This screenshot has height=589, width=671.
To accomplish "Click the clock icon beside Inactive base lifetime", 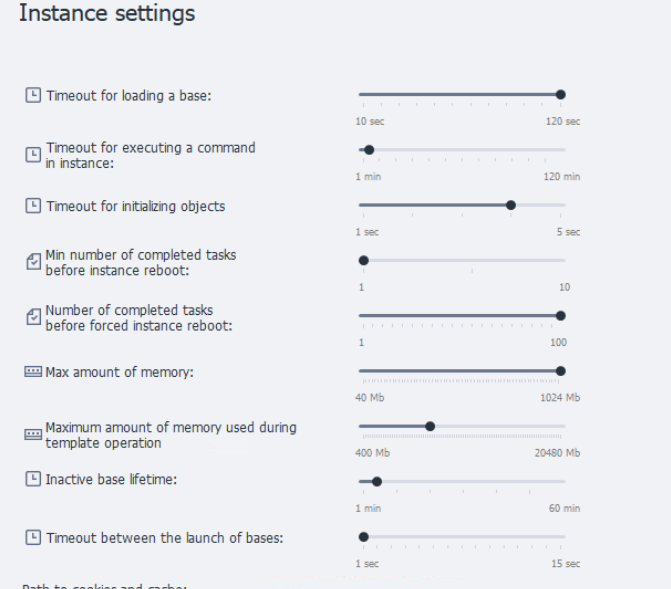I will (33, 479).
